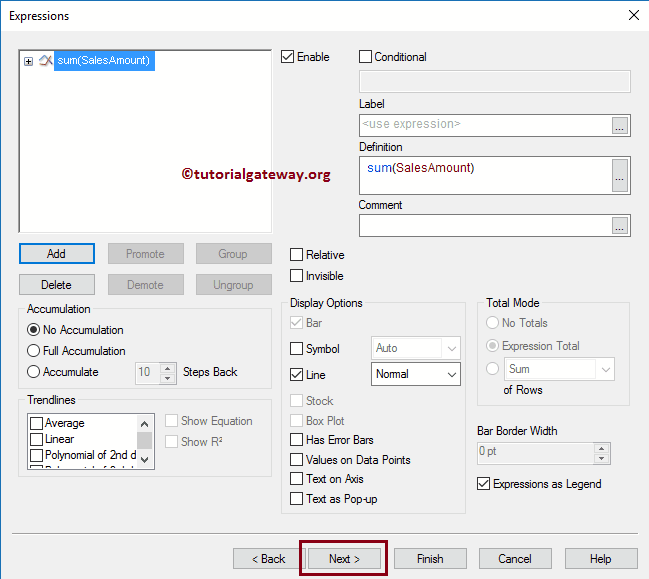The height and width of the screenshot is (579, 649).
Task: Open the Definition expression editor ellipsis button
Action: [620, 175]
